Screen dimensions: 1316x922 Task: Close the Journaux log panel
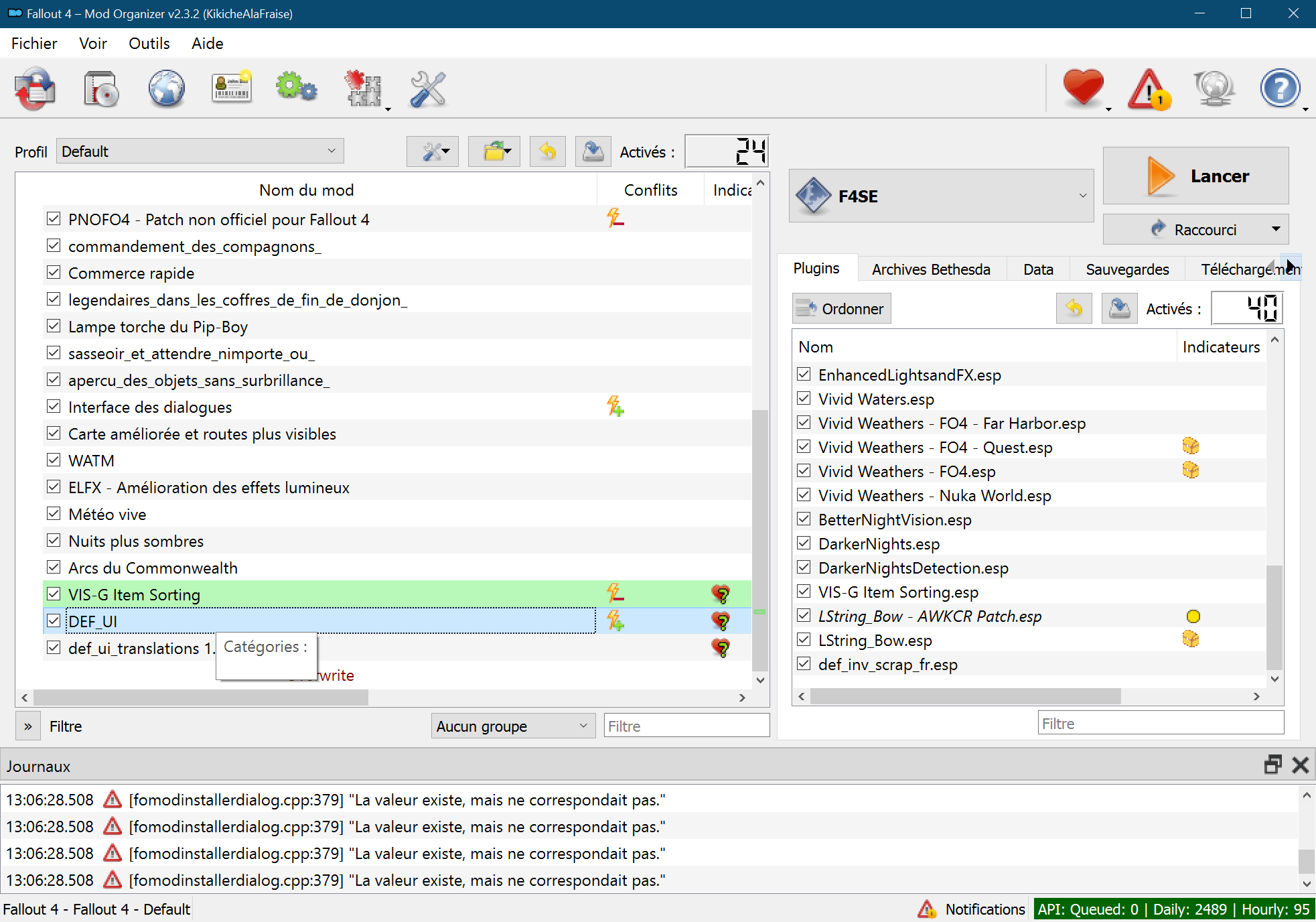click(x=1300, y=765)
